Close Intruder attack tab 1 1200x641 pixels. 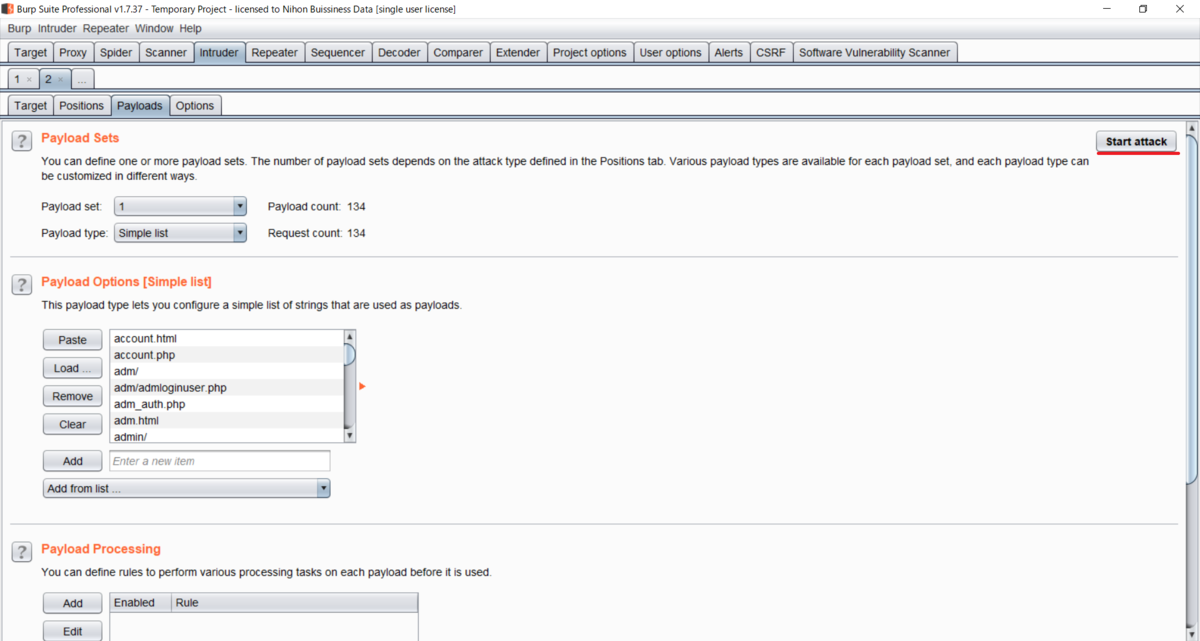point(29,79)
